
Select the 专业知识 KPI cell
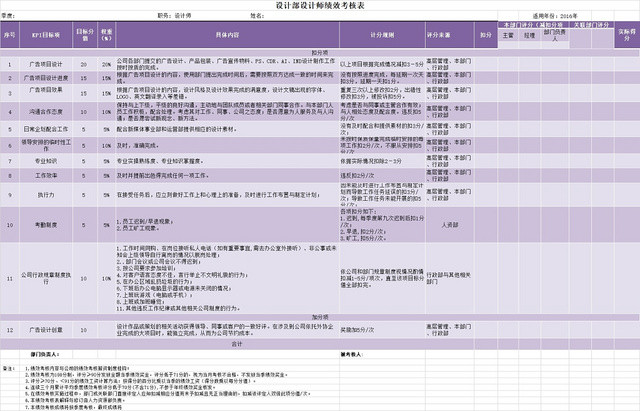tap(46, 161)
